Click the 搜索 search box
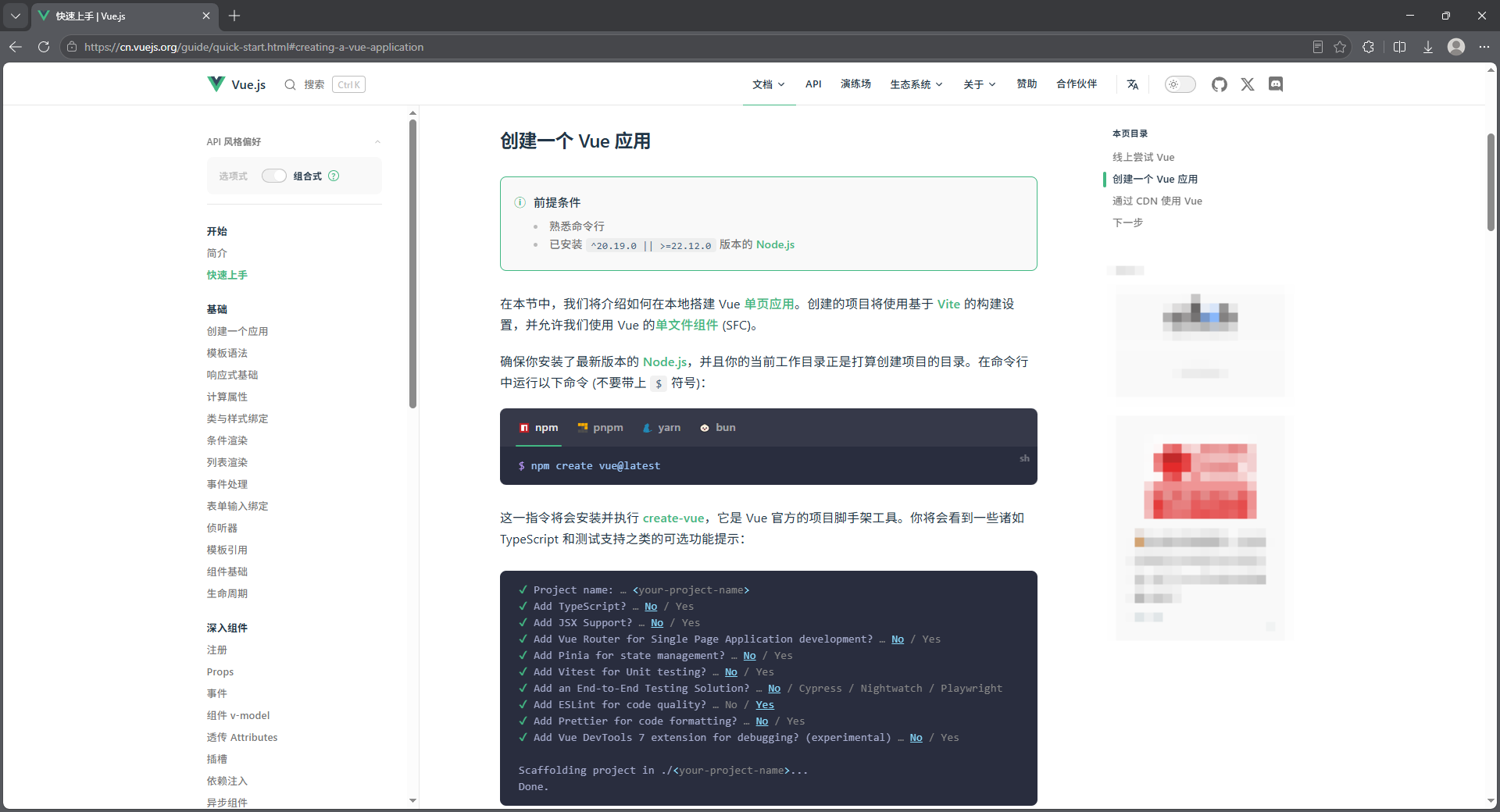 [324, 84]
